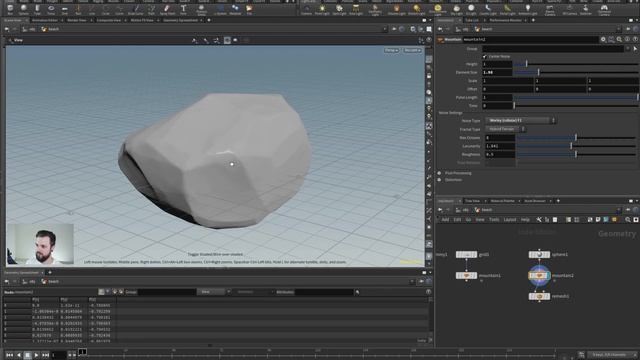Add a Caustic Light from the shelf

[x=488, y=9]
